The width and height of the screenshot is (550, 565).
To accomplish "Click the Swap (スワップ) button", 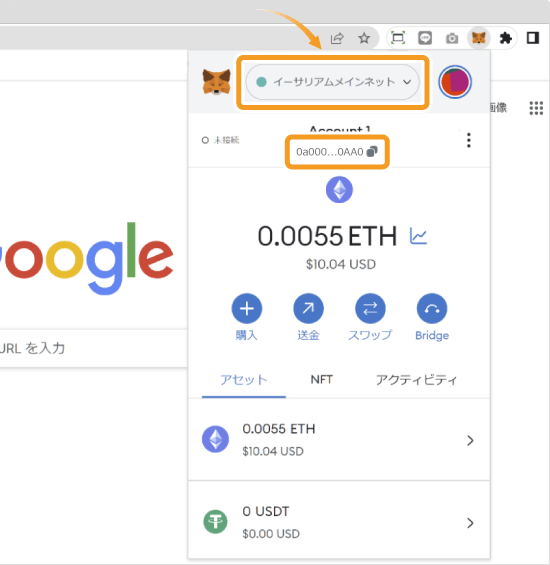I will (x=370, y=308).
